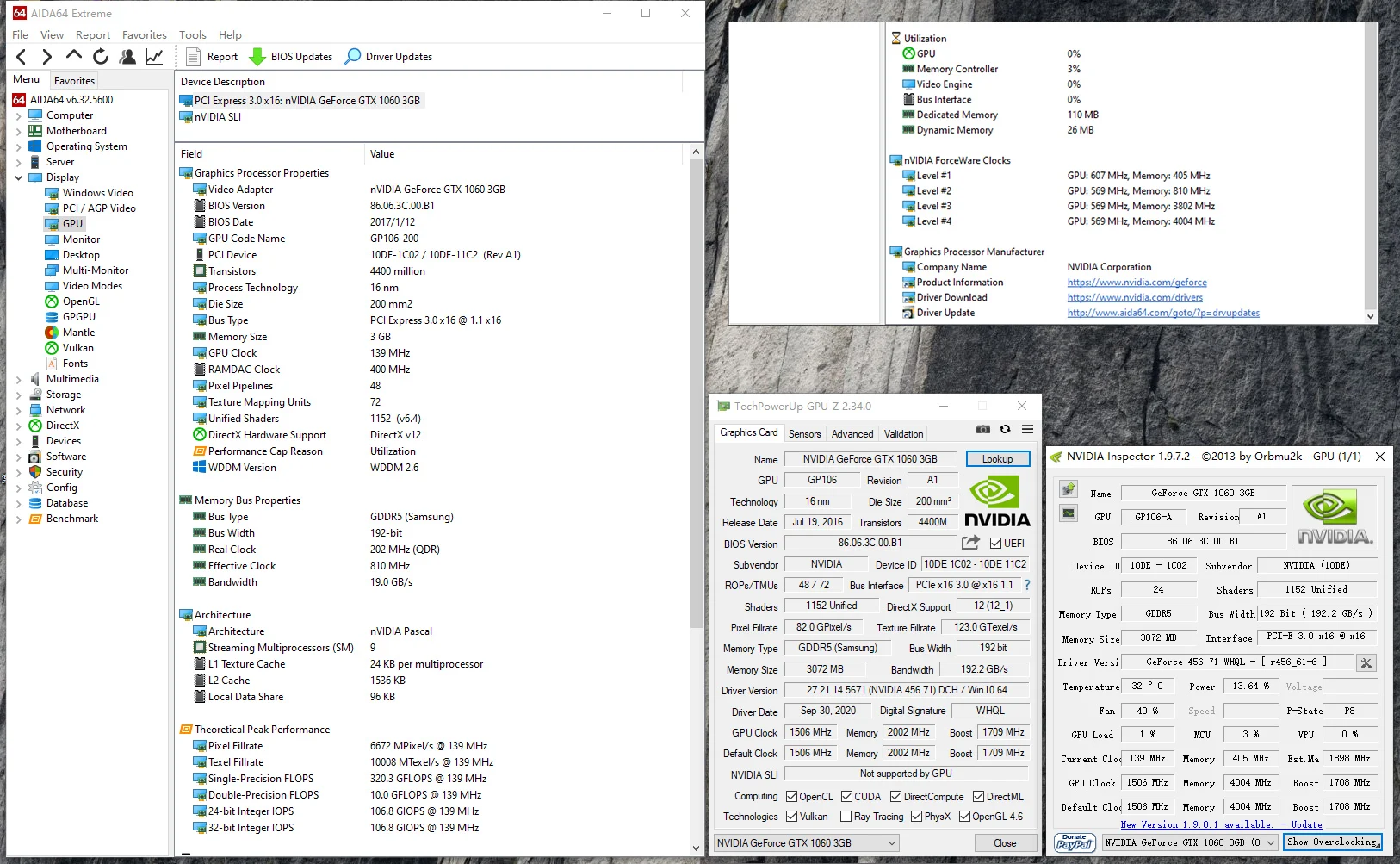
Task: Switch to Validation tab in GPU-Z
Action: [903, 434]
